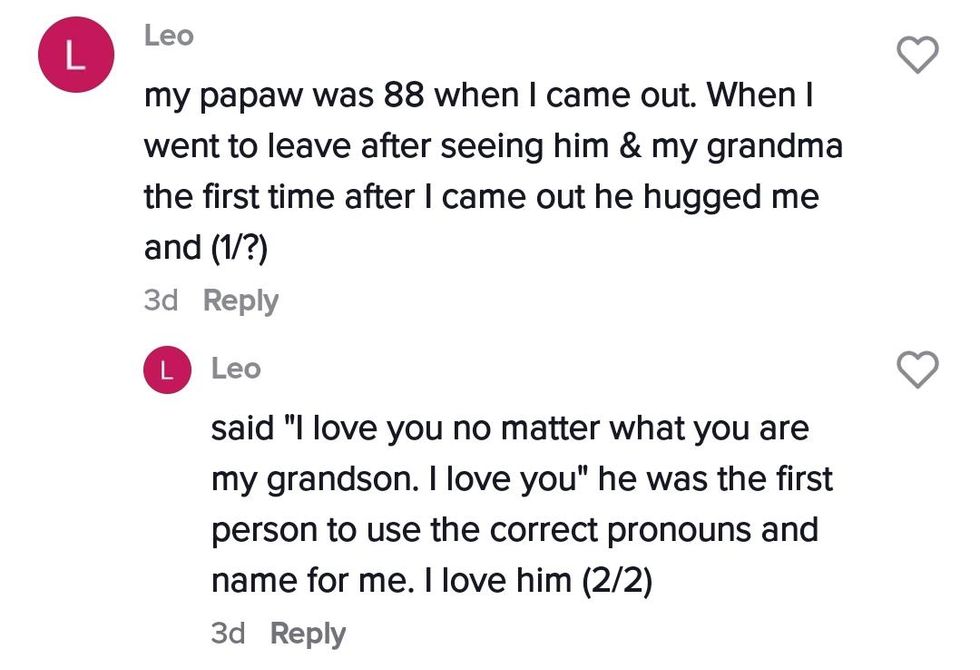This screenshot has width=980, height=670.
Task: Select the "my papaw was 88" text line
Action: [x=481, y=97]
